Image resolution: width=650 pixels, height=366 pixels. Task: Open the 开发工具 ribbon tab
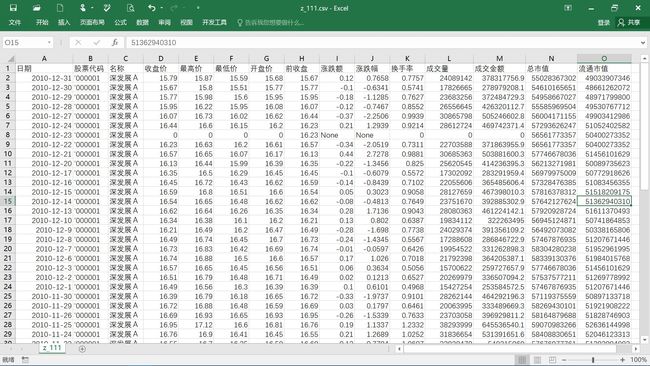214,22
